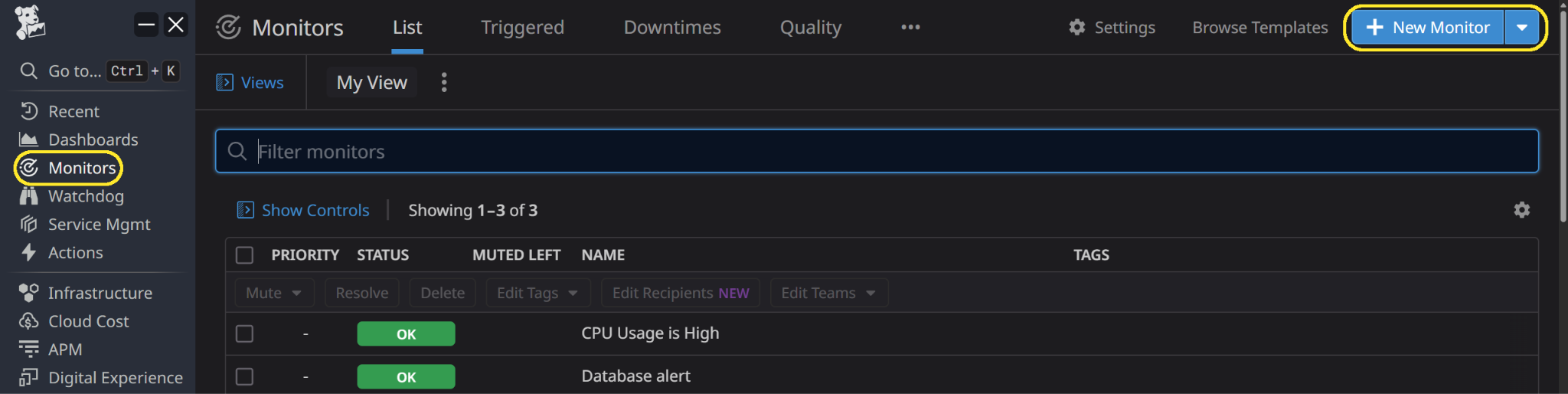
Task: Click the Go to... quick navigation text
Action: pos(74,71)
